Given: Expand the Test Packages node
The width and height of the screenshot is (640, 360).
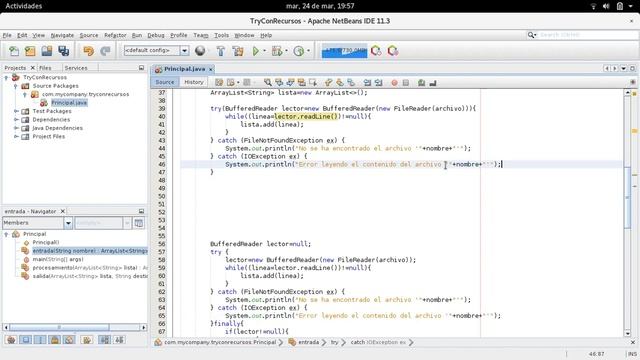Looking at the screenshot, I should (x=16, y=111).
